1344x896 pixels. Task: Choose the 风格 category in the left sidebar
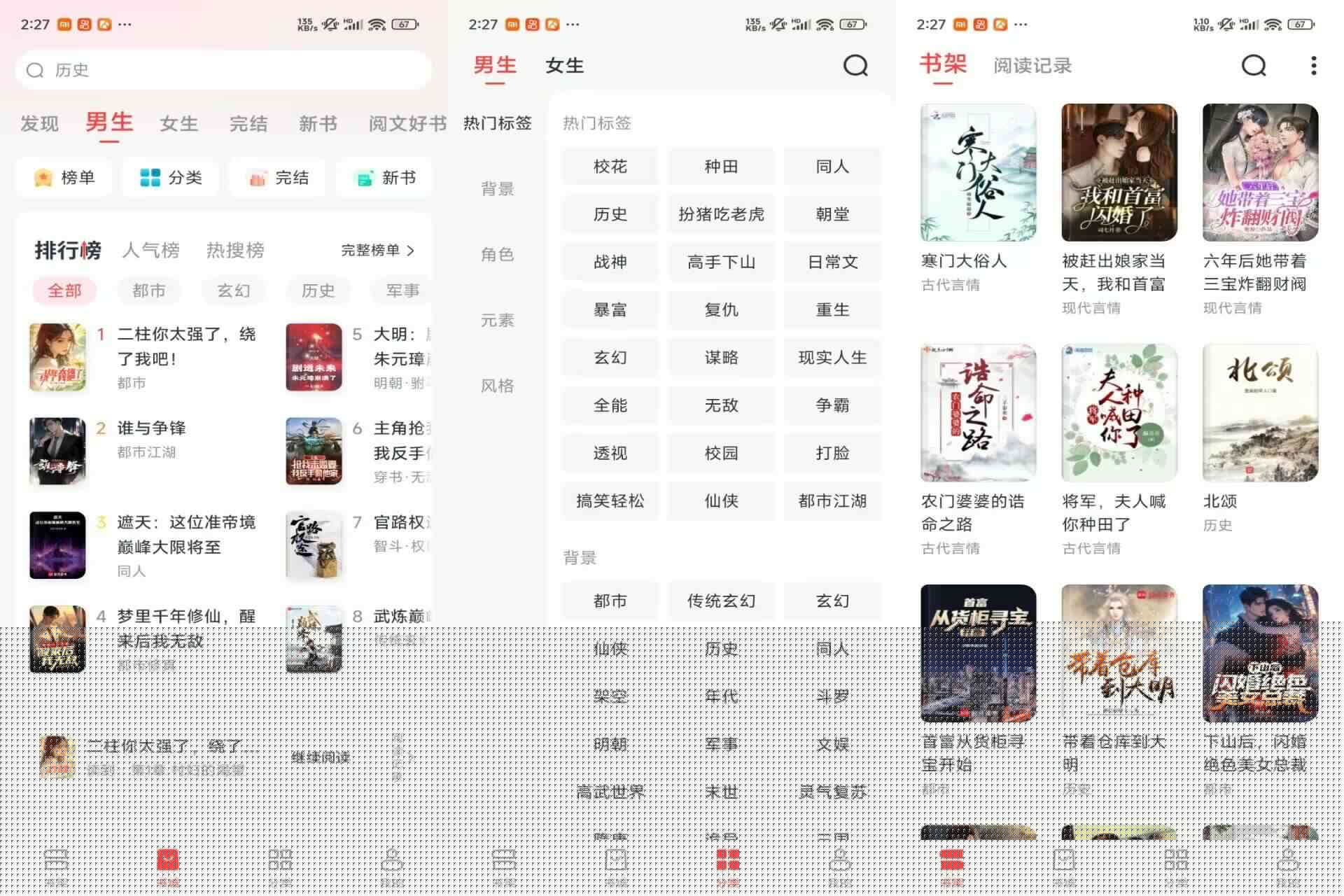coord(498,386)
